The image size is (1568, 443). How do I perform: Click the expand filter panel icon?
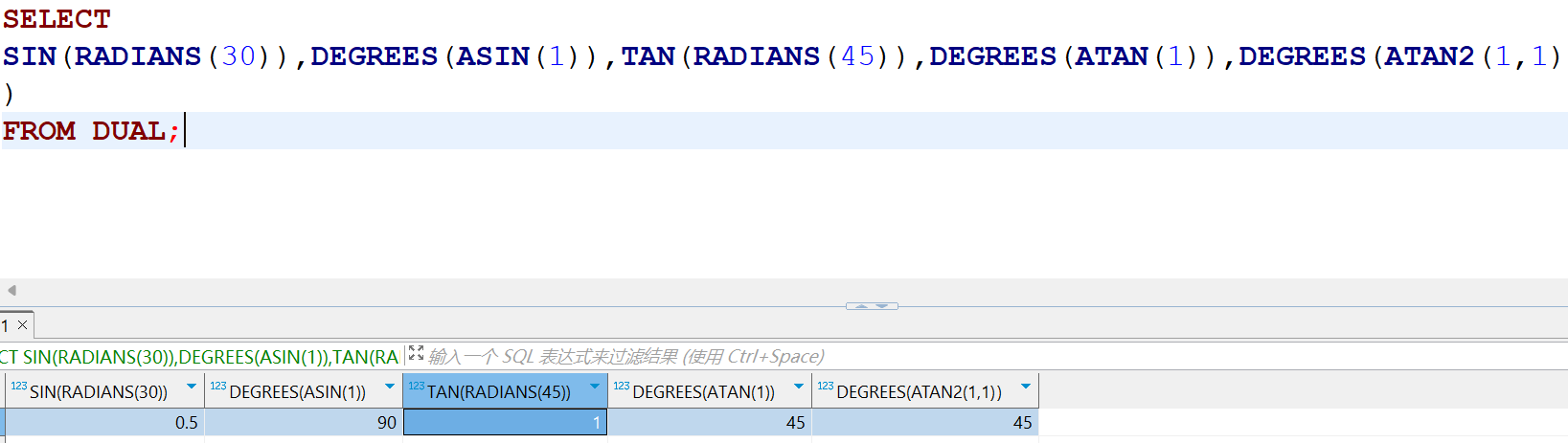[416, 354]
